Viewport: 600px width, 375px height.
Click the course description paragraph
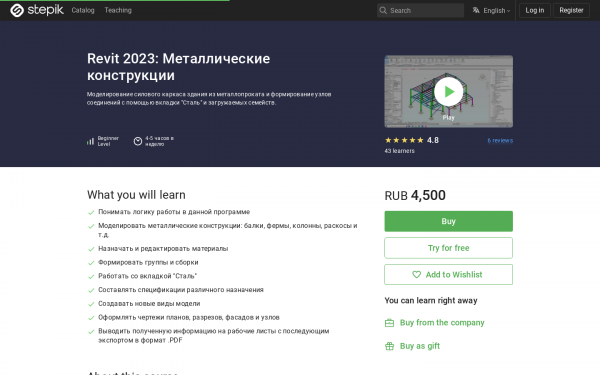point(209,98)
